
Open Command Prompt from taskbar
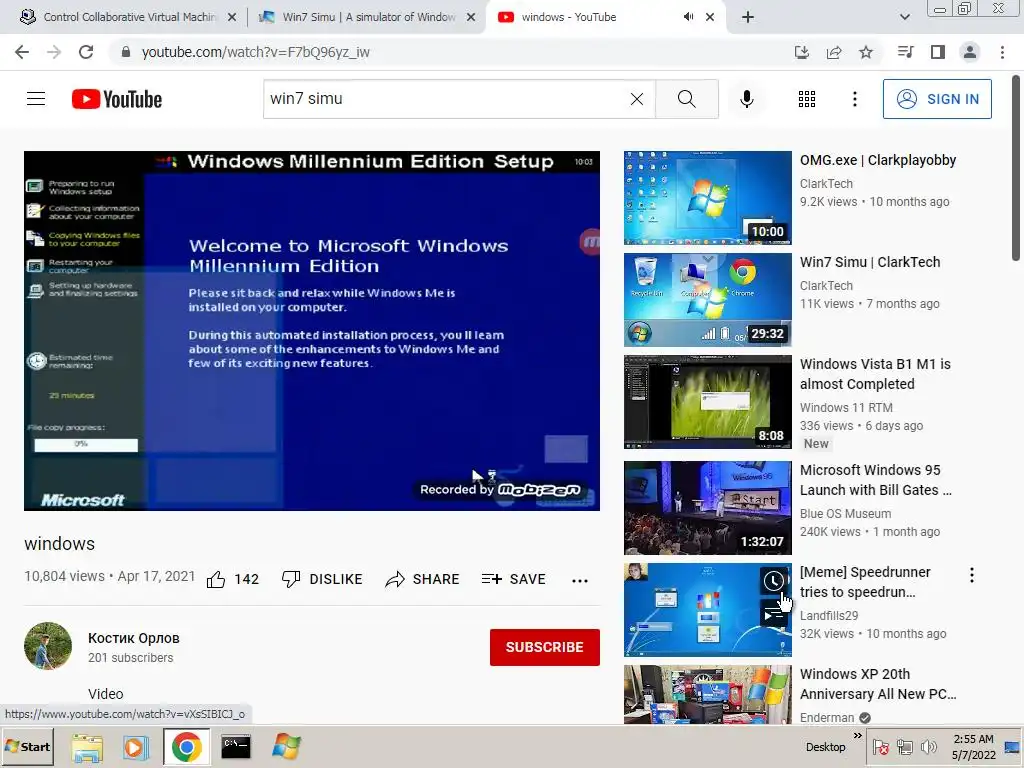pos(236,746)
